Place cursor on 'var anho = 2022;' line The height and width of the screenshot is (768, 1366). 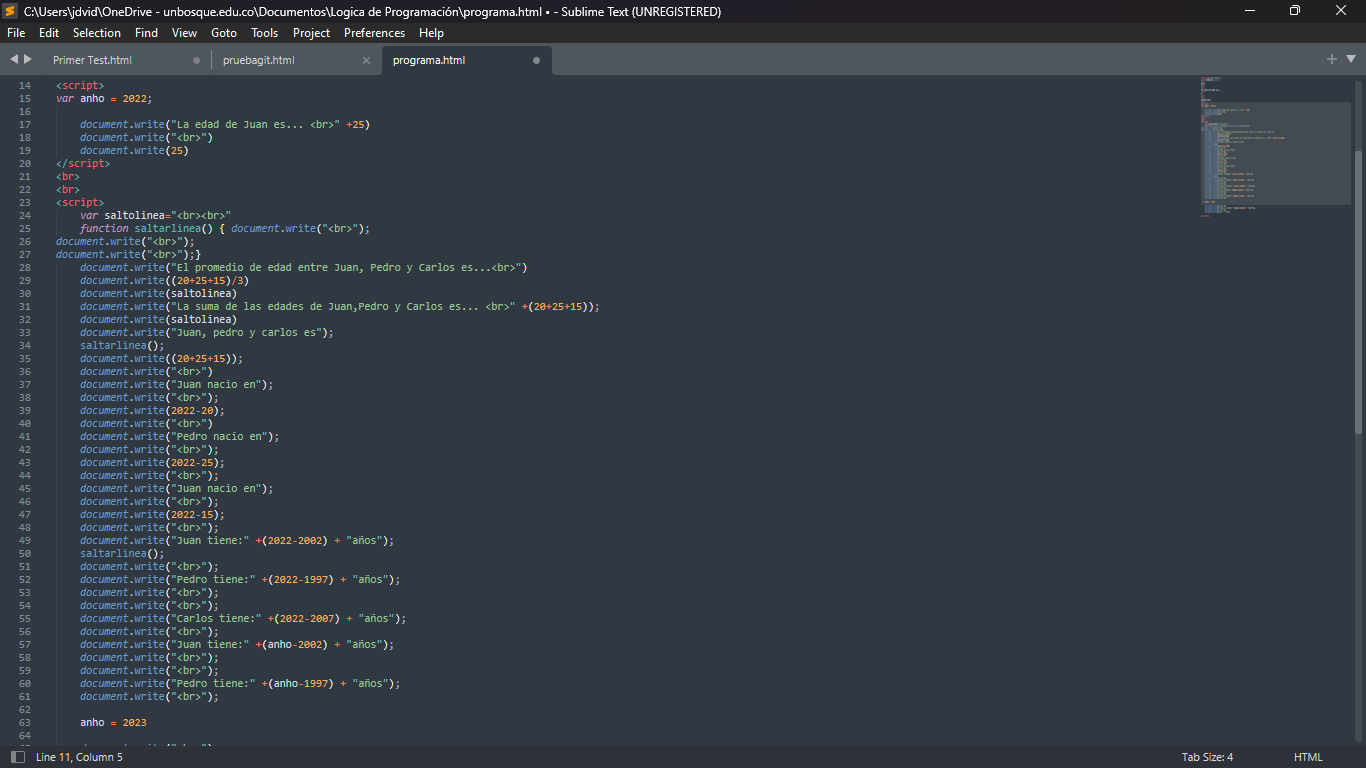104,99
